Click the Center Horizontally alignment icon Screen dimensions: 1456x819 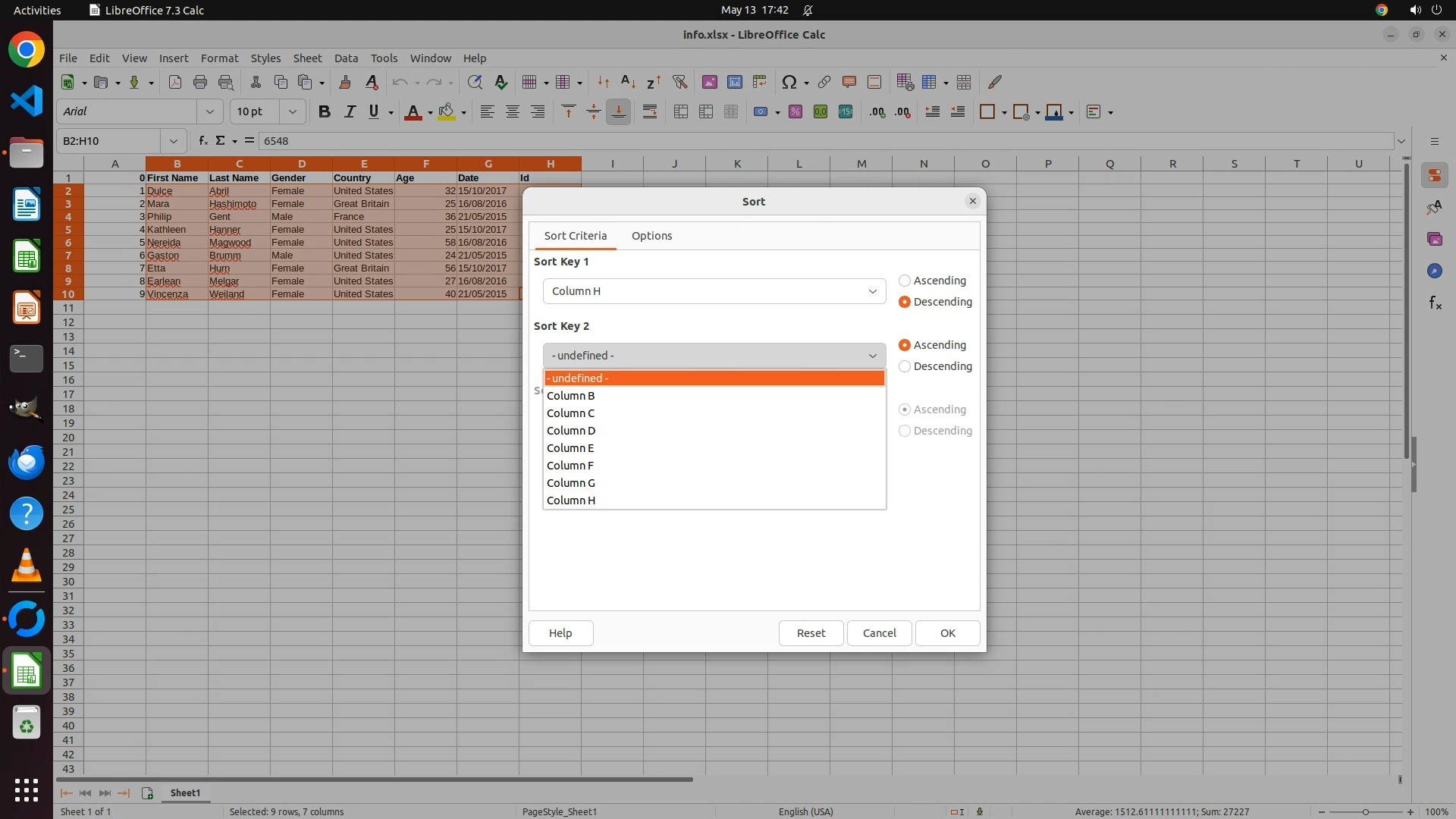tap(513, 112)
